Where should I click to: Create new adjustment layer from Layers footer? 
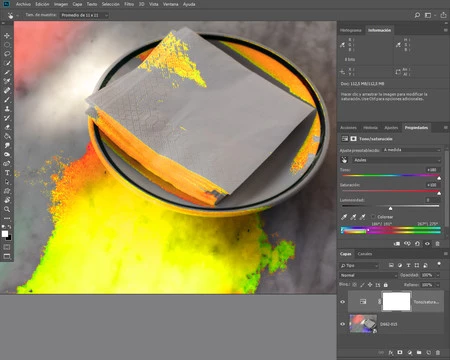[410, 352]
